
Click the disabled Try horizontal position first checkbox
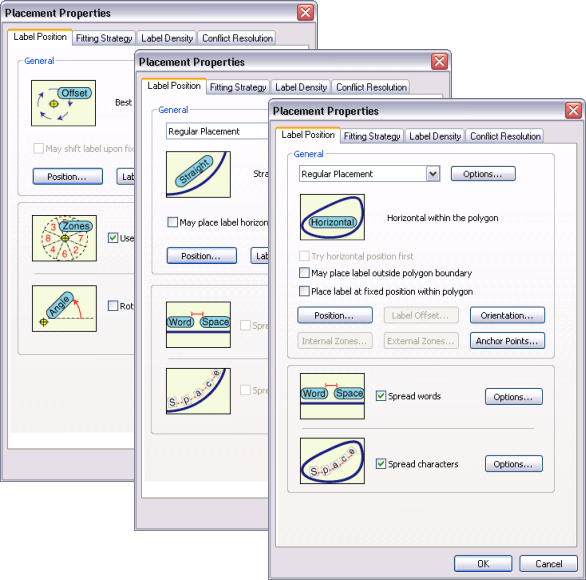(x=304, y=256)
